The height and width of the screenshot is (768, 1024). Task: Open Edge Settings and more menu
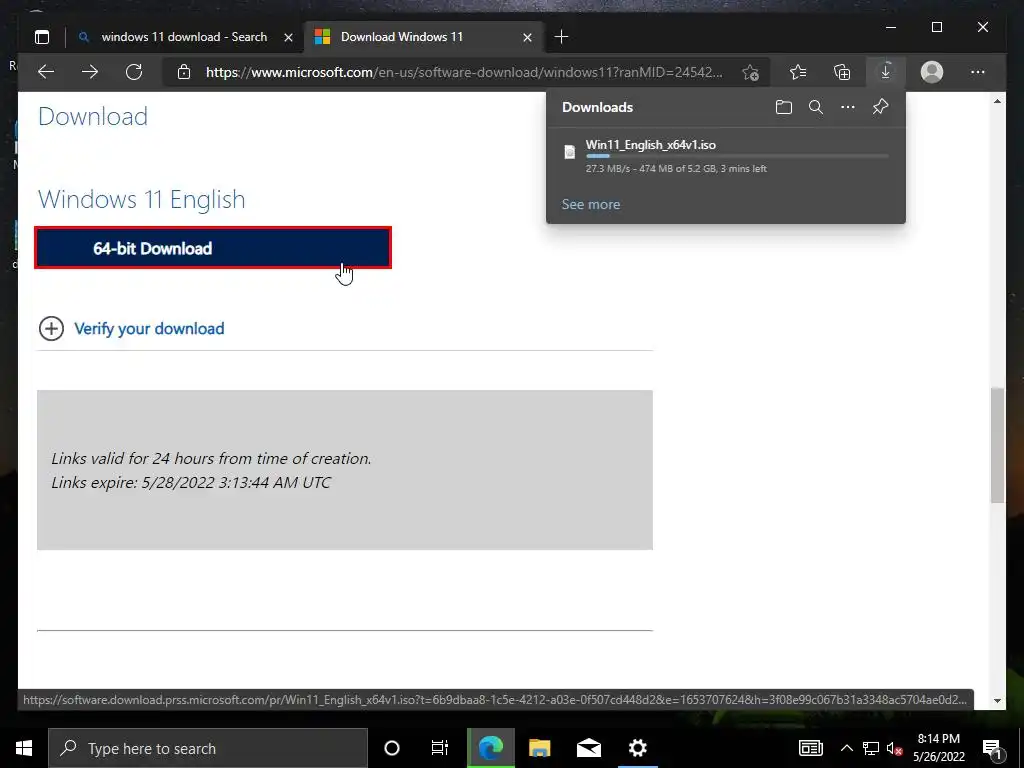pos(978,72)
